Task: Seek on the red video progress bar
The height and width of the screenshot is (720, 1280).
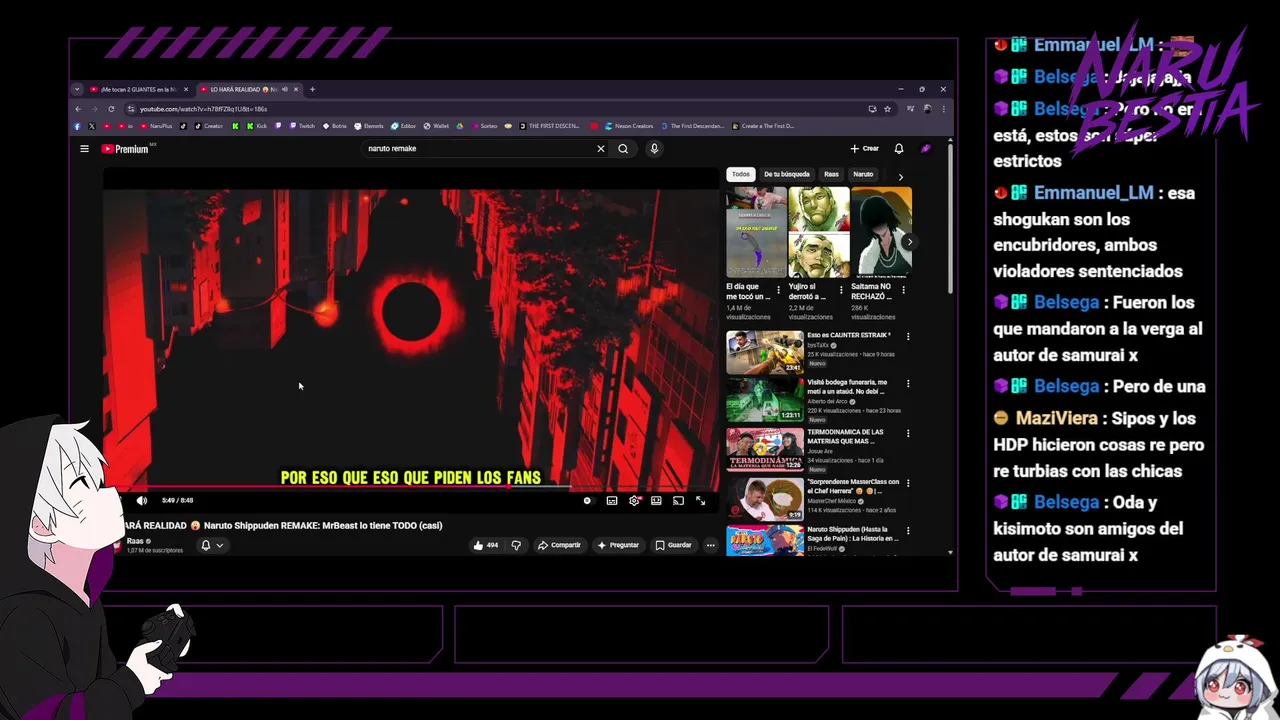Action: pyautogui.click(x=411, y=489)
